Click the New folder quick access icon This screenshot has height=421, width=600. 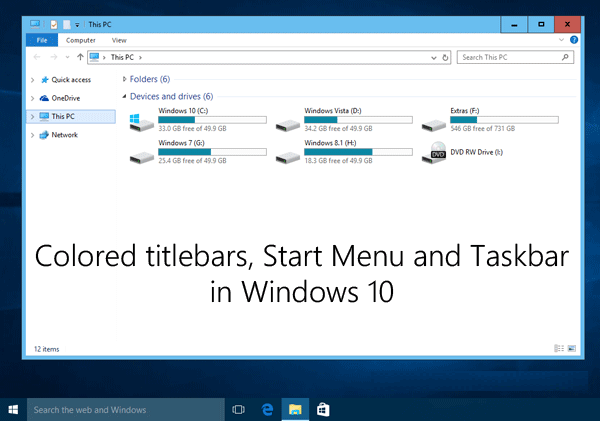click(x=67, y=25)
